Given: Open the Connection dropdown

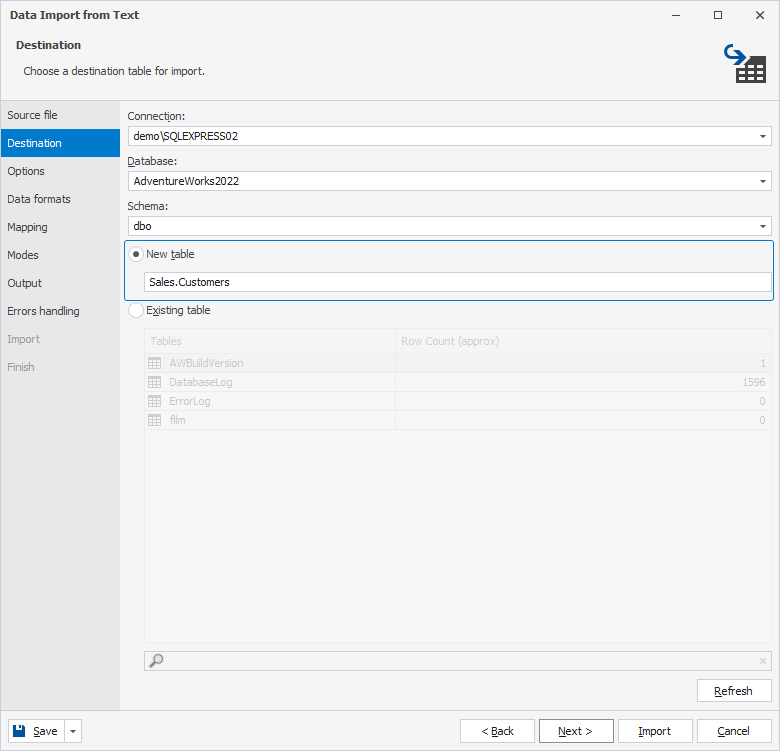Looking at the screenshot, I should click(763, 136).
